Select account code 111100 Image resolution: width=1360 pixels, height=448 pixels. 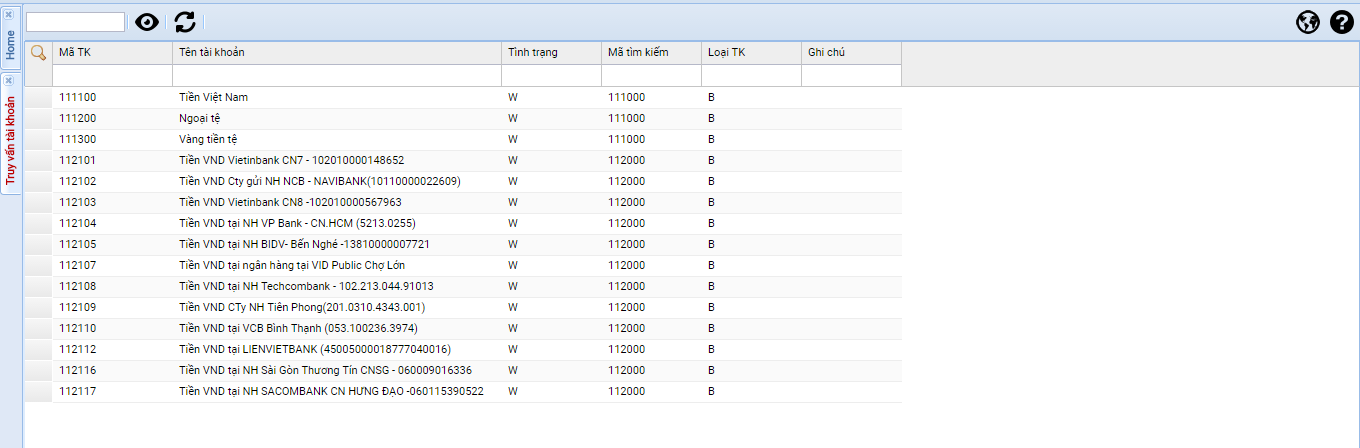click(x=78, y=97)
